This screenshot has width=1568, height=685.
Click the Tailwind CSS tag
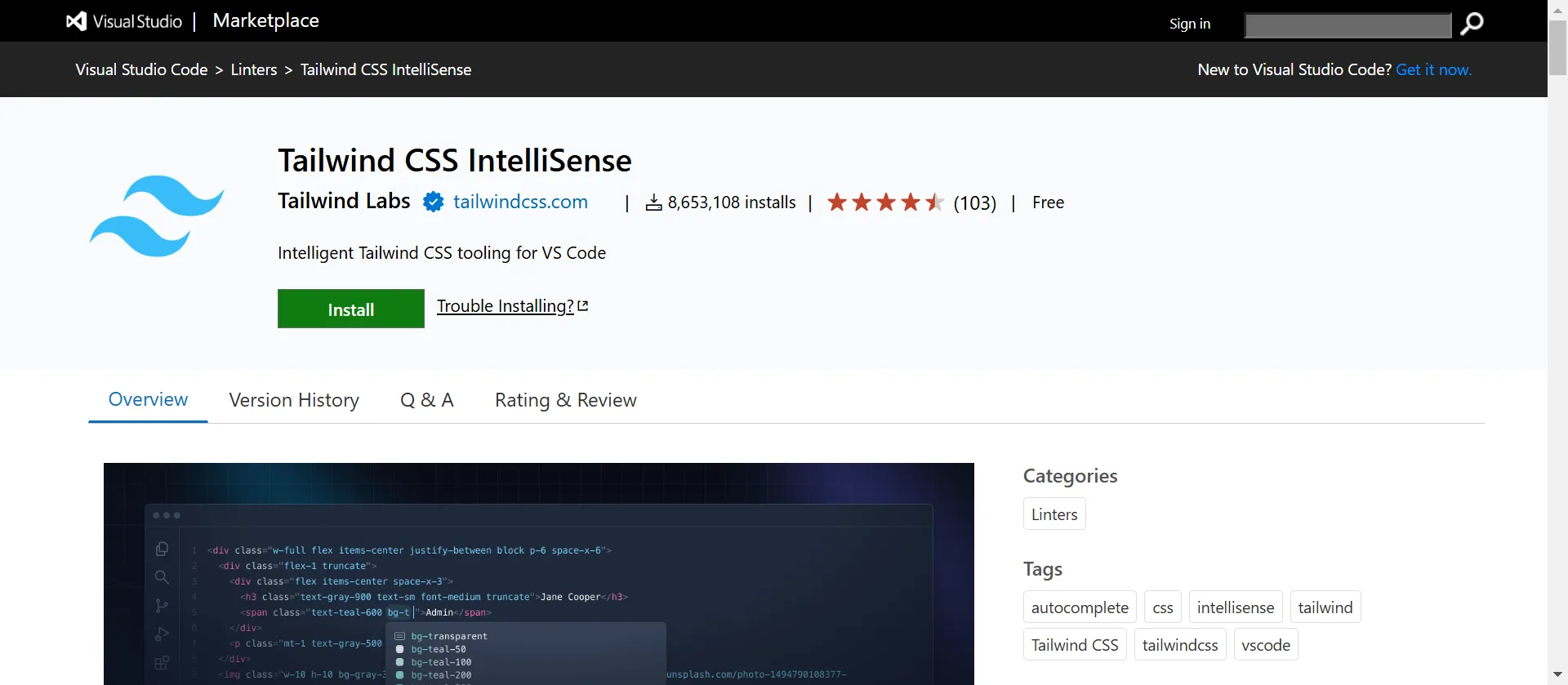(x=1075, y=645)
